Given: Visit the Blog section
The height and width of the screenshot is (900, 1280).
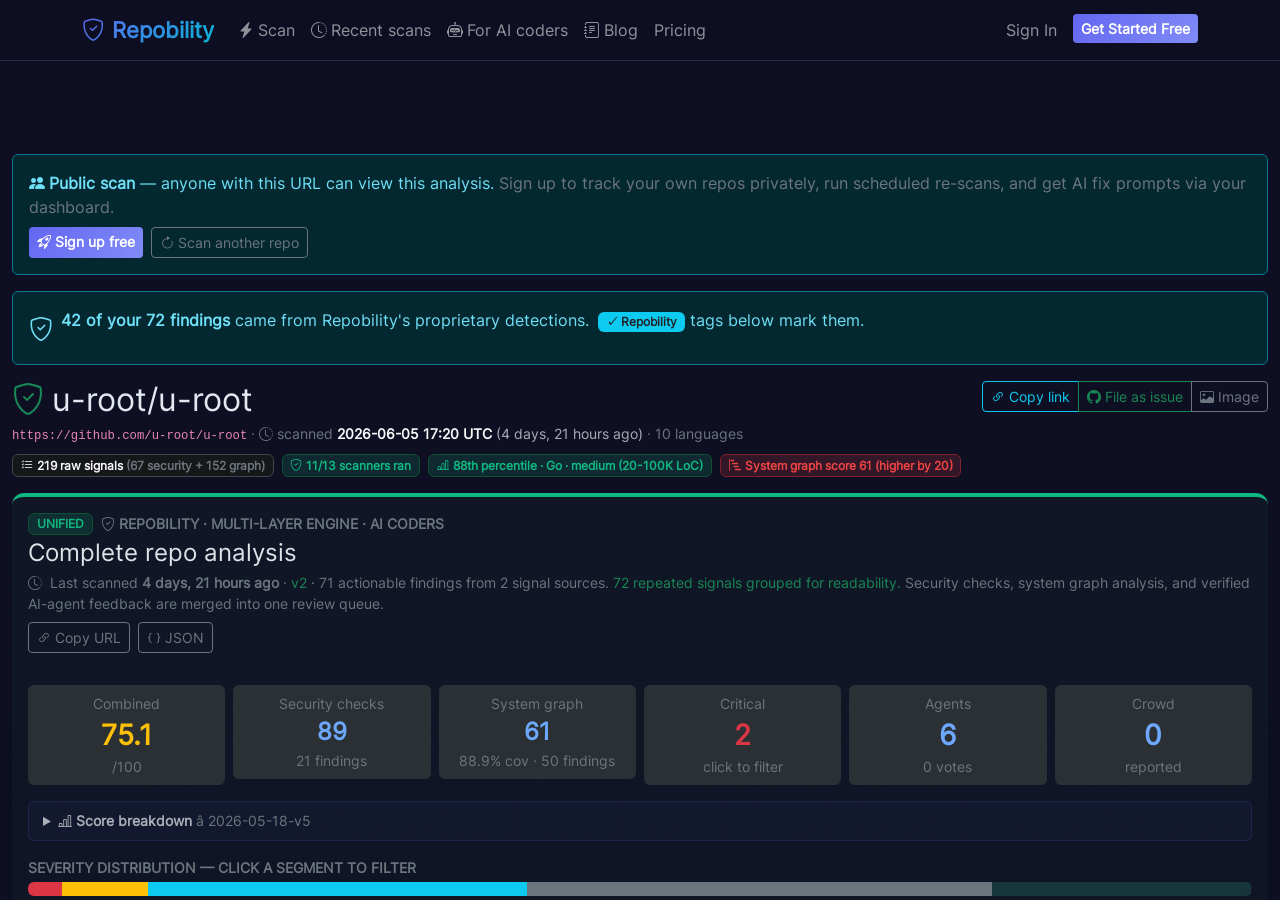Looking at the screenshot, I should click(611, 30).
